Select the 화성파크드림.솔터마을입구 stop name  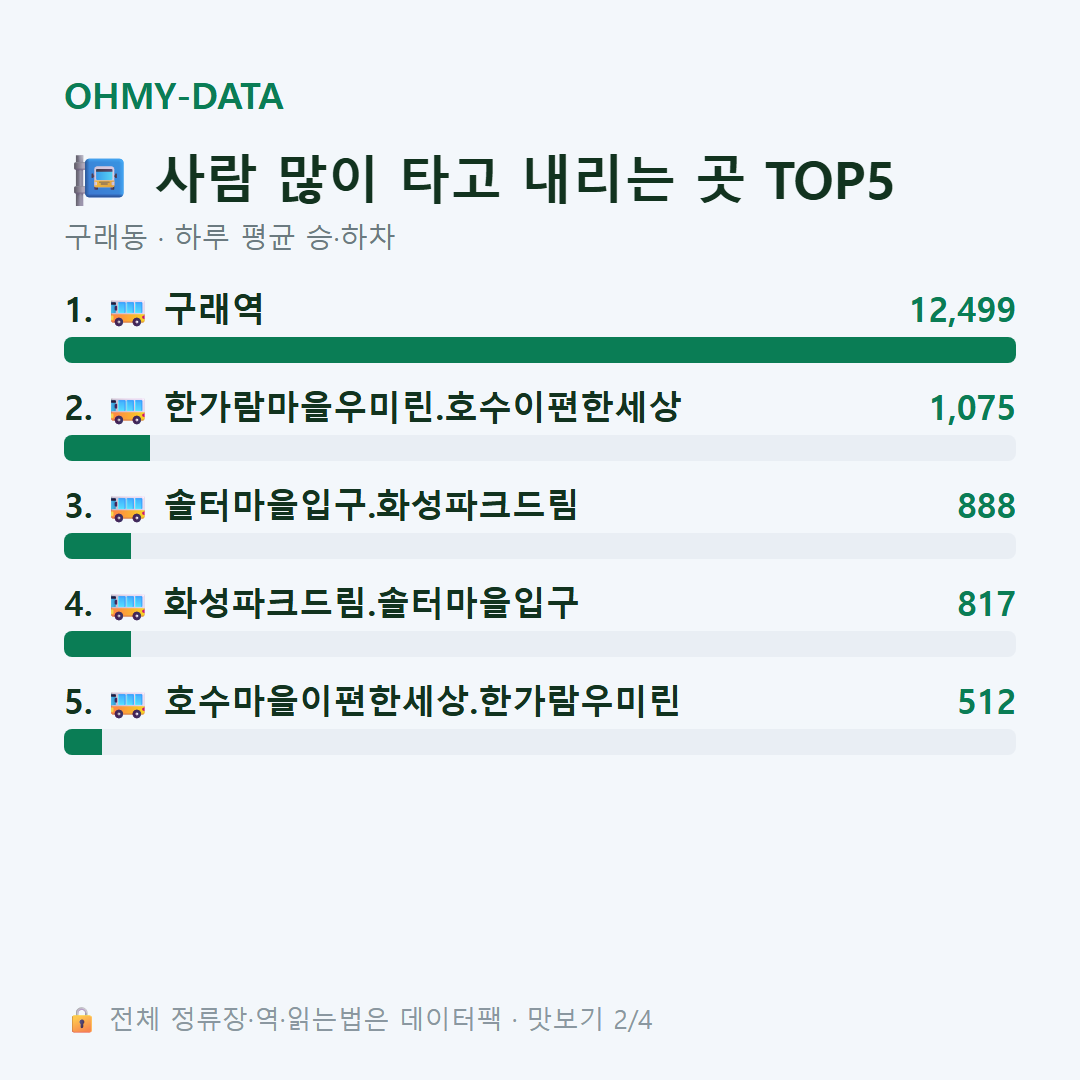(x=371, y=603)
